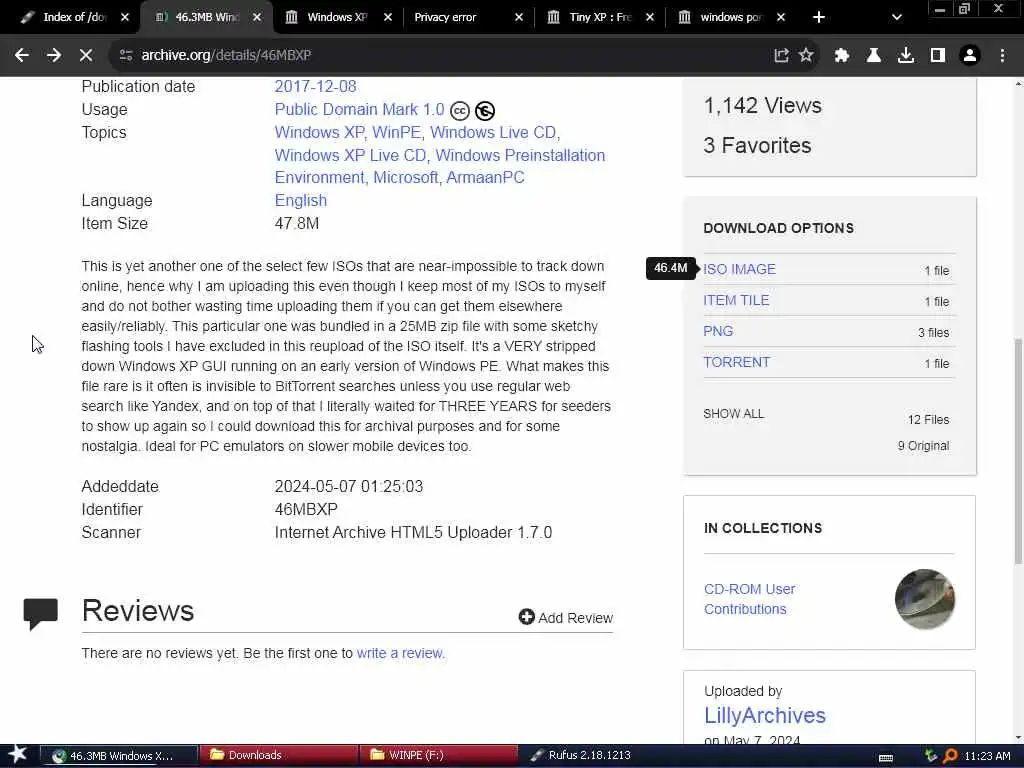Open the Windows XP Live CD topic
Screen dimensions: 1024x768
tap(350, 155)
